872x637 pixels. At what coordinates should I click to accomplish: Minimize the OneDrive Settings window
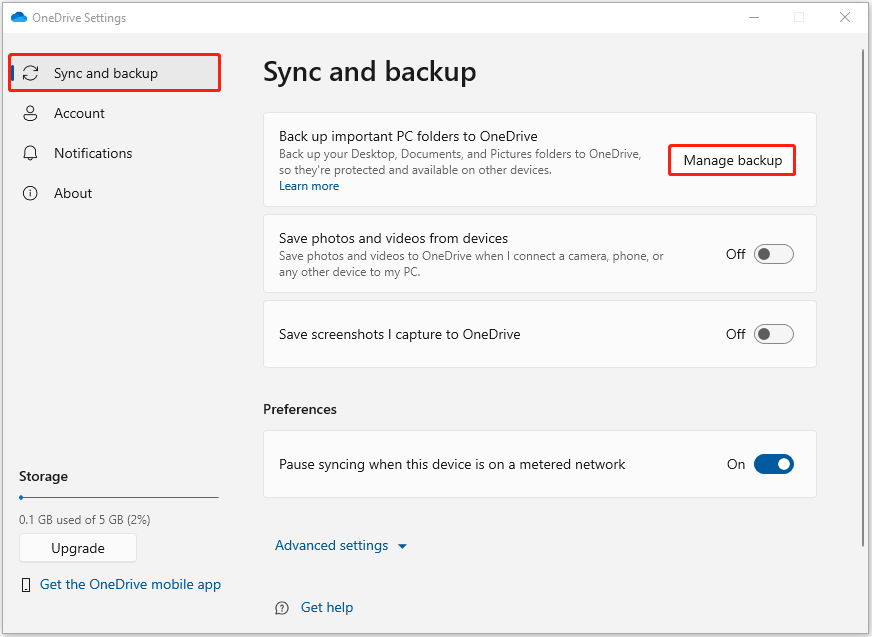754,17
